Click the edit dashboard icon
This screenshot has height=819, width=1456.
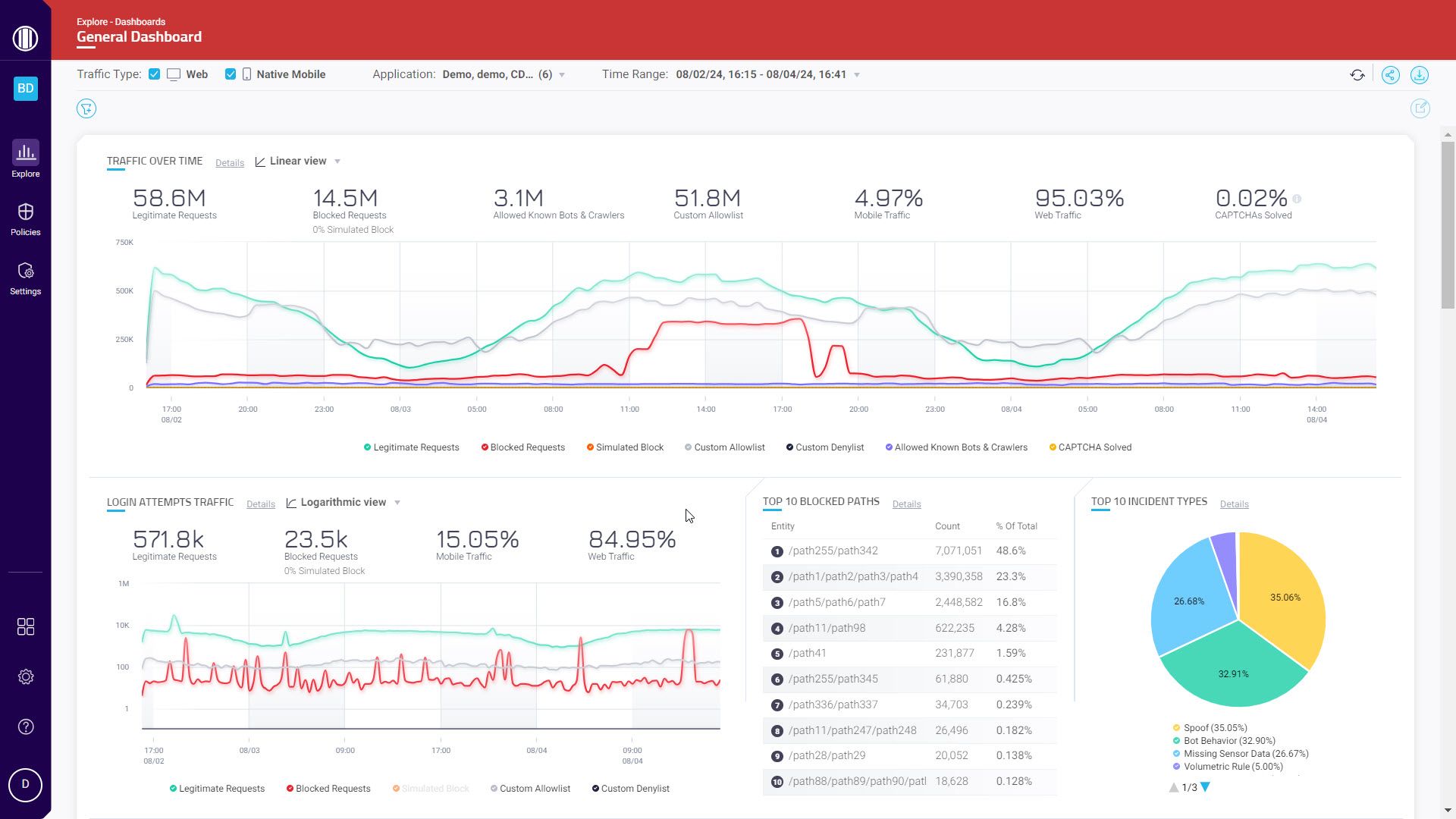click(x=1420, y=109)
